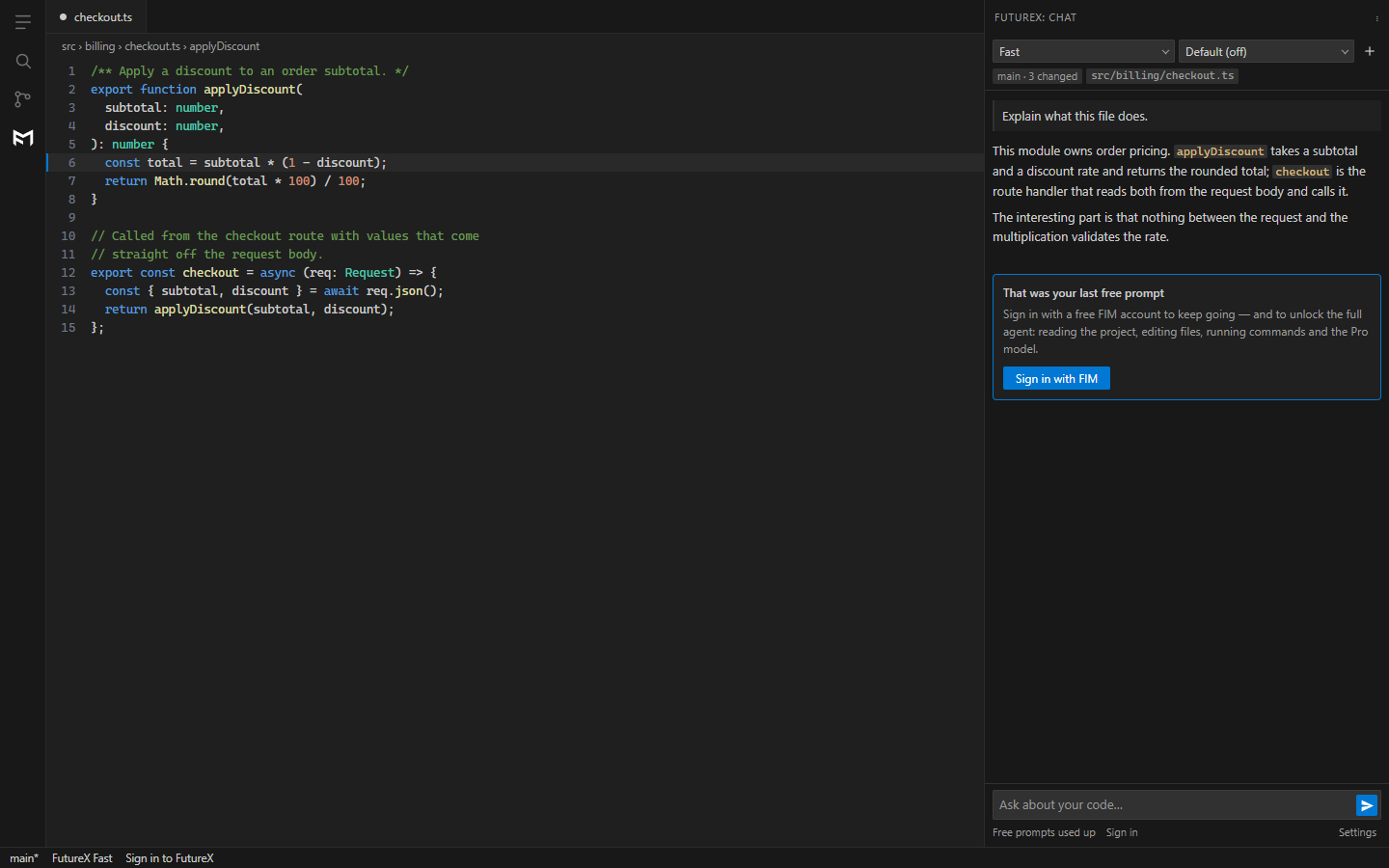Image resolution: width=1389 pixels, height=868 pixels.
Task: Click the applyDiscount breadcrumb item
Action: coord(224,46)
